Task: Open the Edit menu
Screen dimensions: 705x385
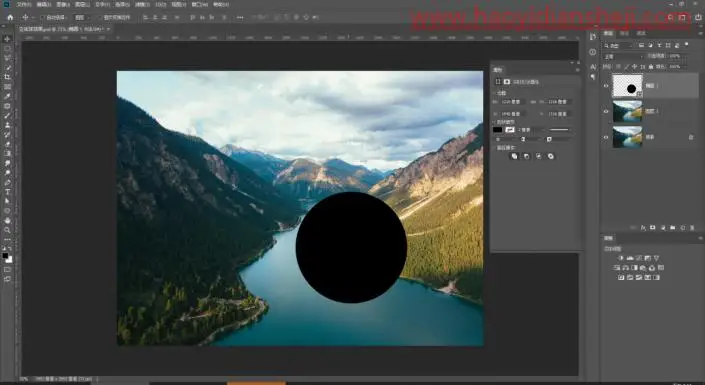Action: (x=44, y=4)
